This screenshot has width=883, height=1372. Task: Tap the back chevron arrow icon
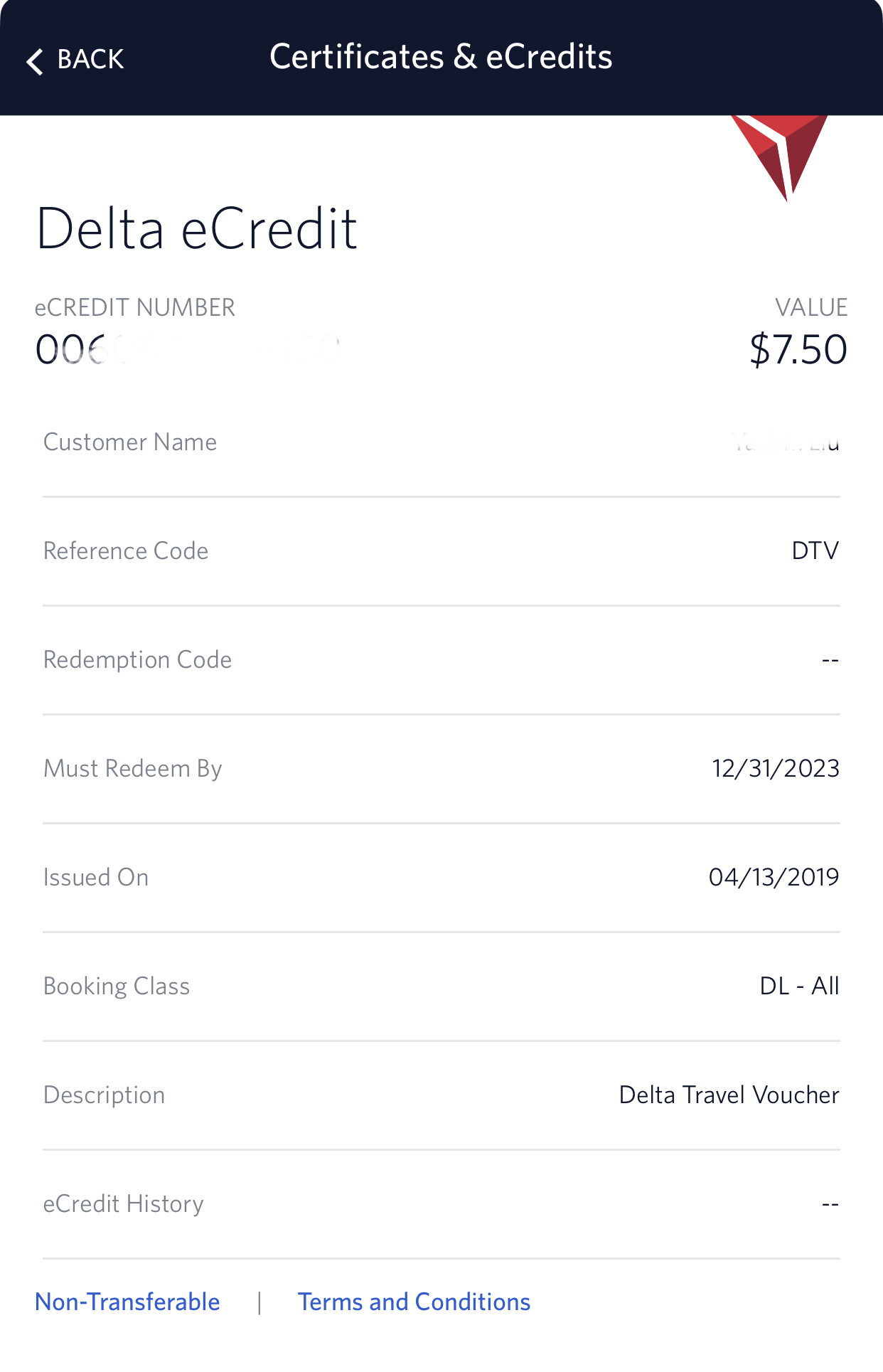[35, 61]
